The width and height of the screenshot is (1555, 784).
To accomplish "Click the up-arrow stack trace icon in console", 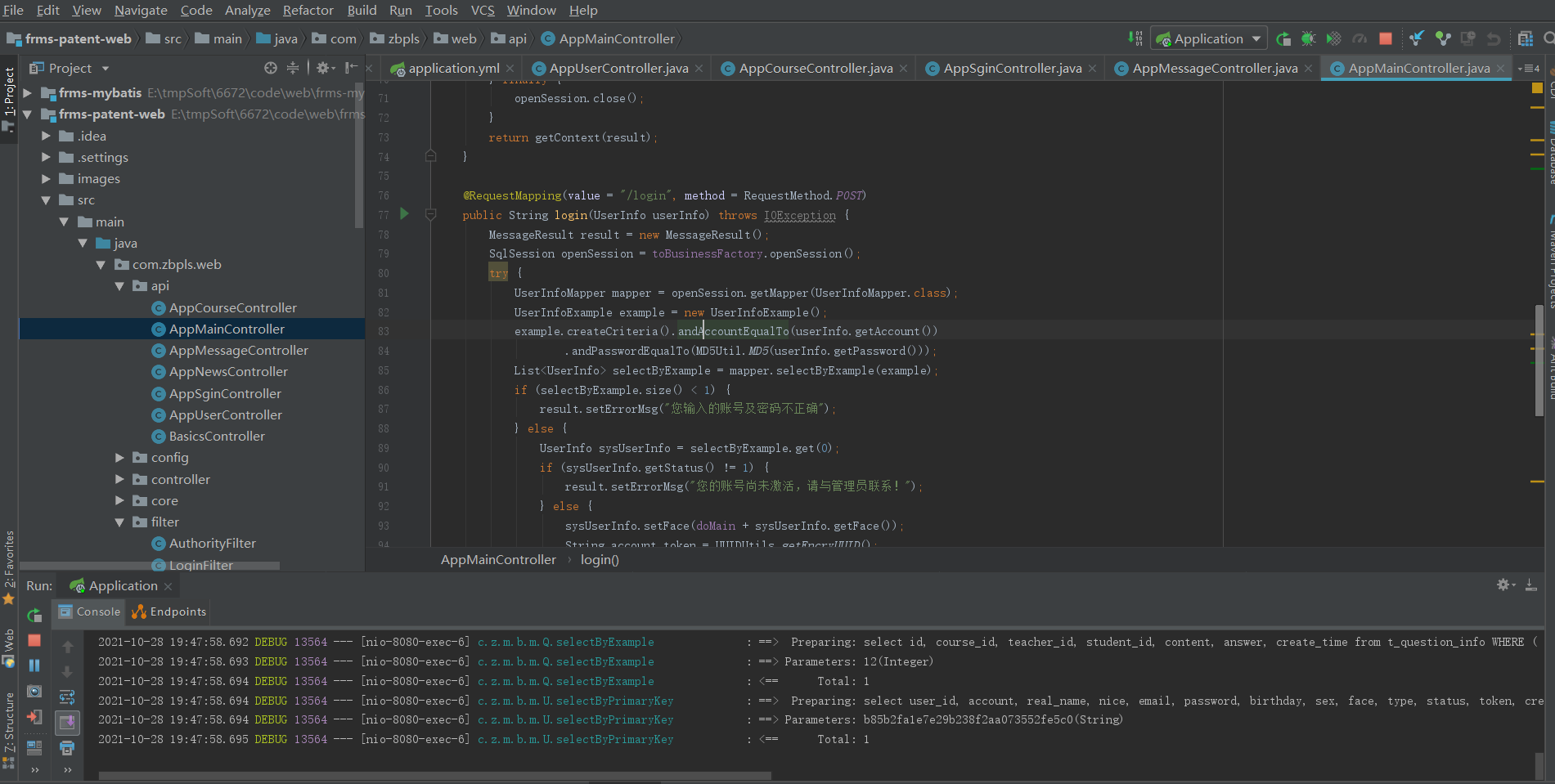I will tap(67, 647).
